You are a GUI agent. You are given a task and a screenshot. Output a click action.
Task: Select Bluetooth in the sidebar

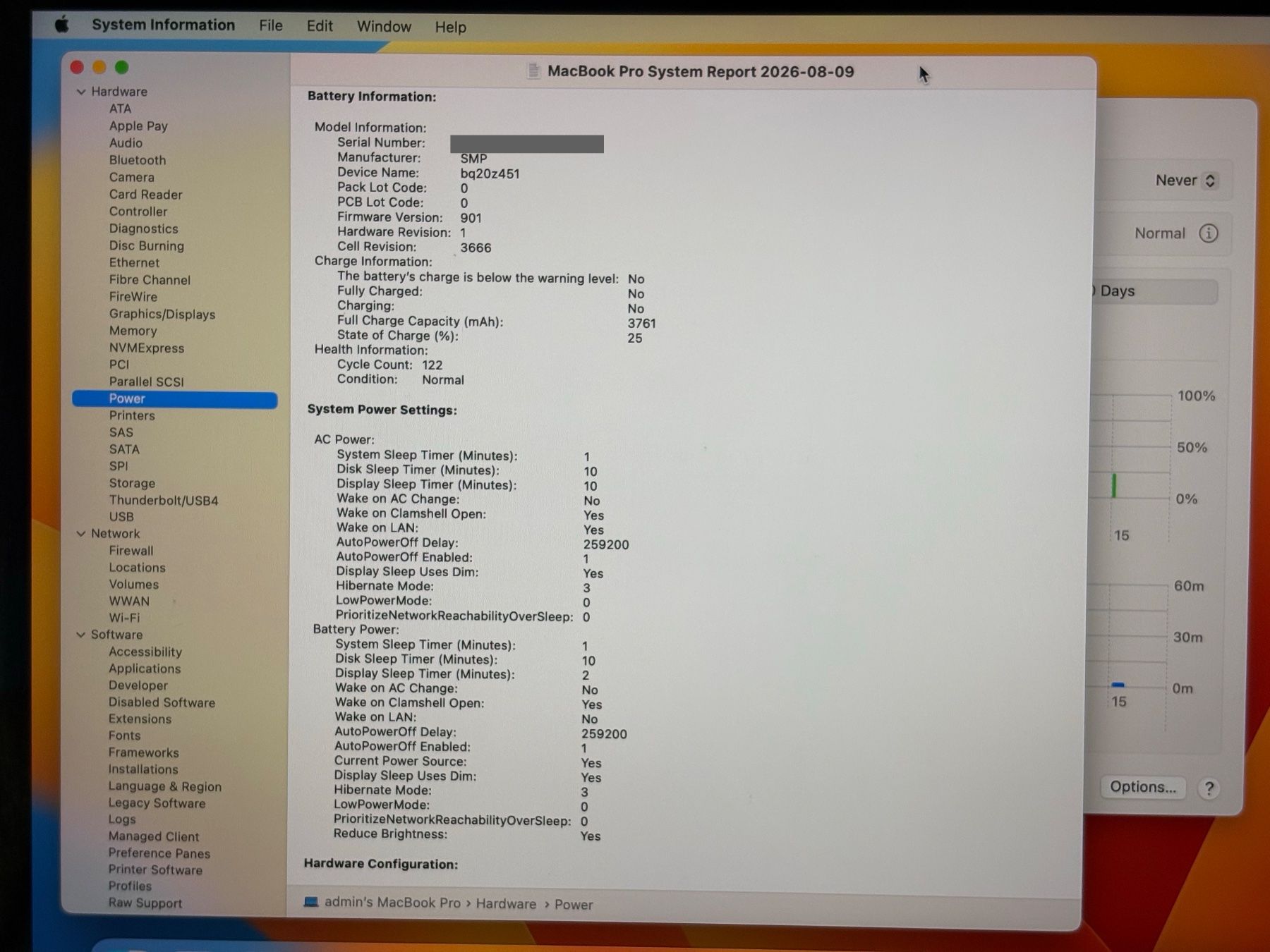138,160
